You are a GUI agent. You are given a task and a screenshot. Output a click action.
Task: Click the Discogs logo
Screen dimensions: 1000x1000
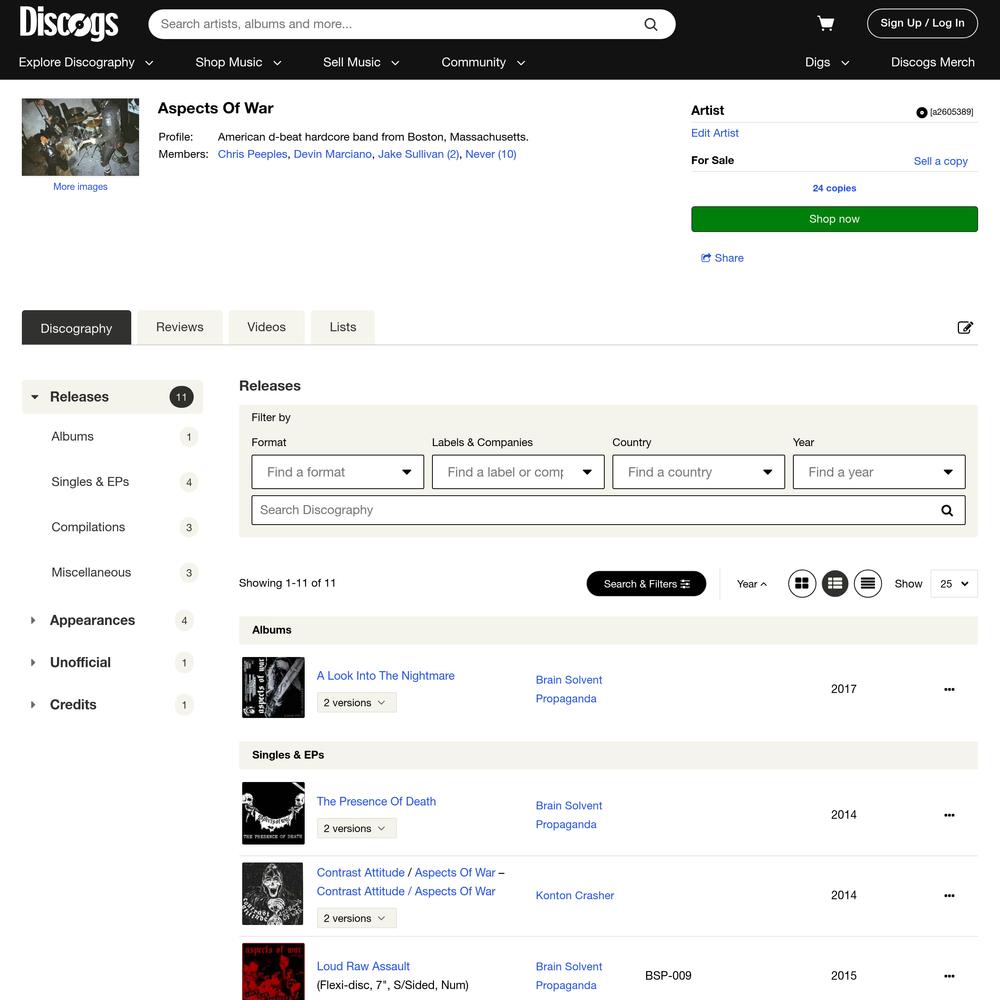[69, 23]
